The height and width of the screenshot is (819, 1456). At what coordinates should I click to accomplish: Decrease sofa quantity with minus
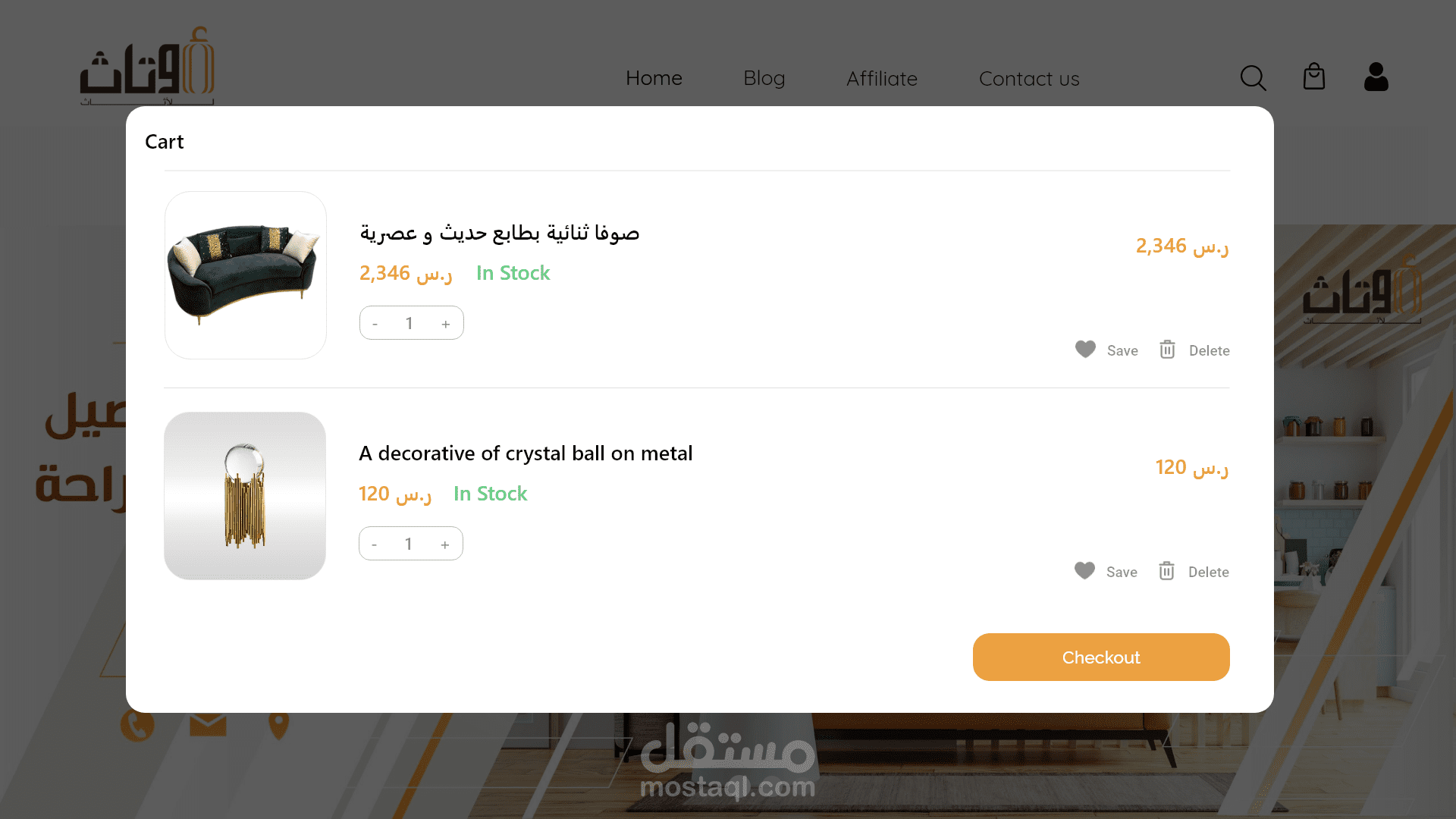(x=375, y=324)
